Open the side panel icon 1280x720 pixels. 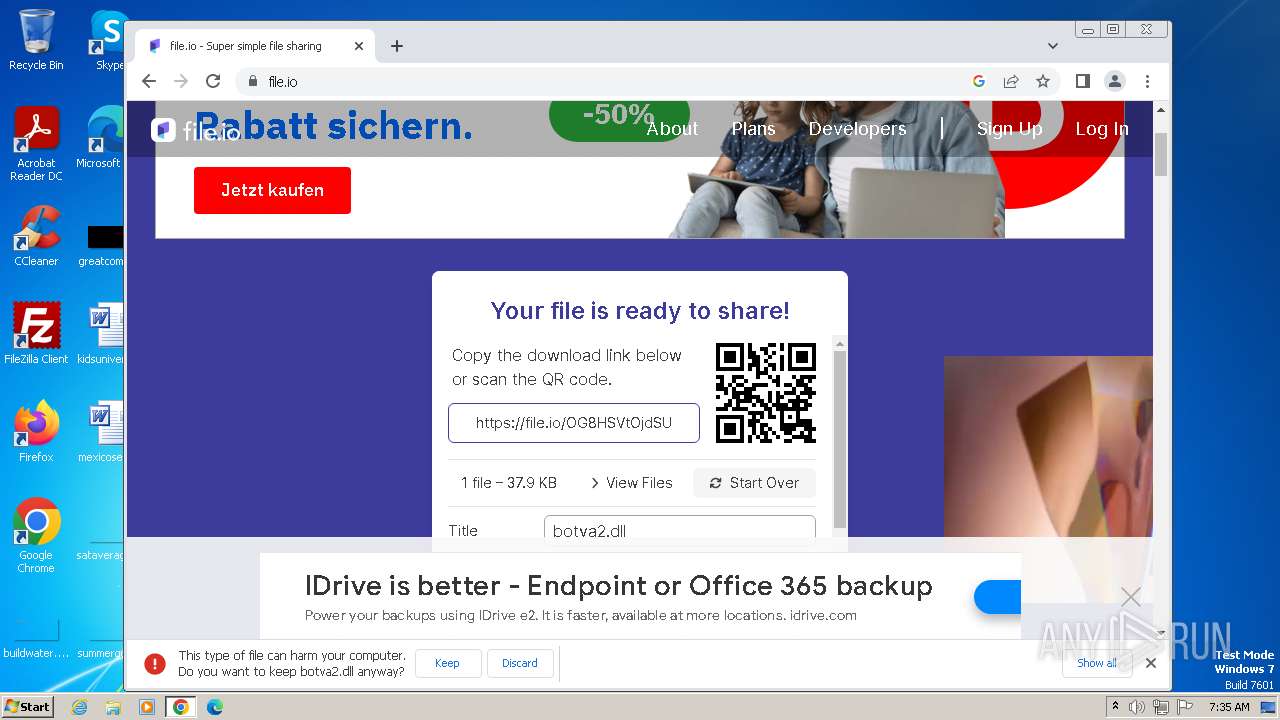click(x=1082, y=81)
